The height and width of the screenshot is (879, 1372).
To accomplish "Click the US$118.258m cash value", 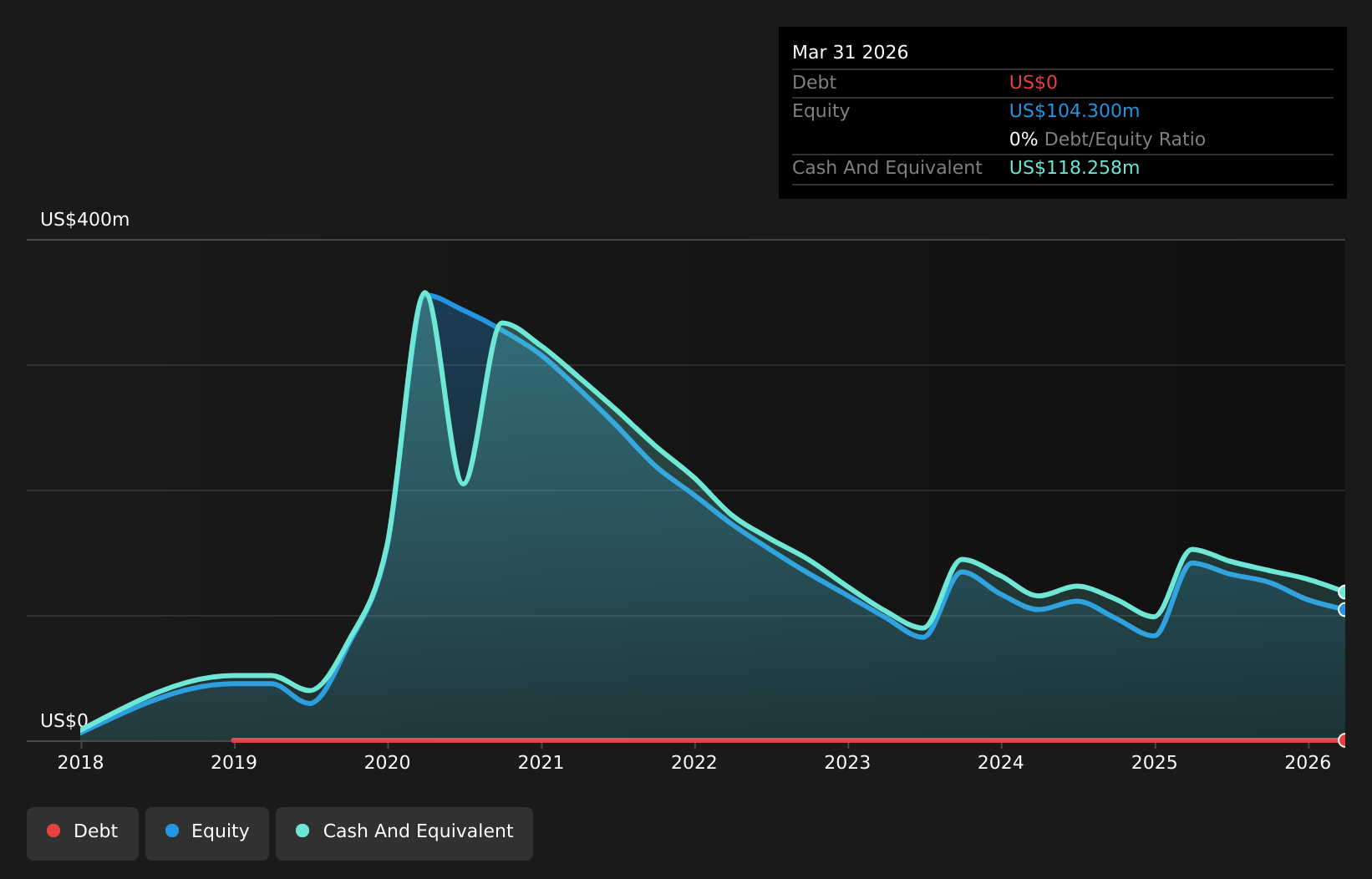I will coord(1074,168).
